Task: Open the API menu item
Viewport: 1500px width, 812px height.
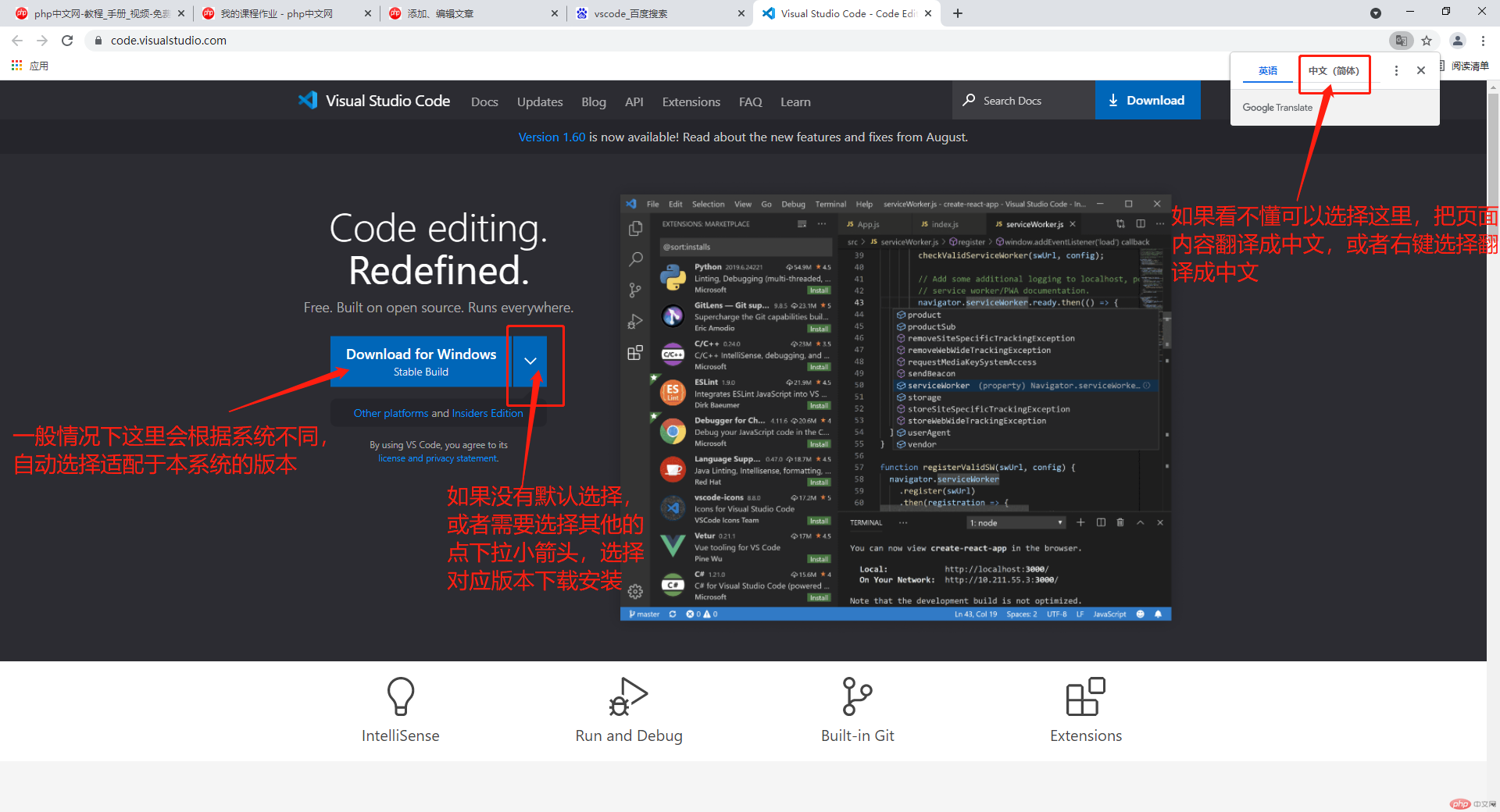Action: (x=634, y=101)
